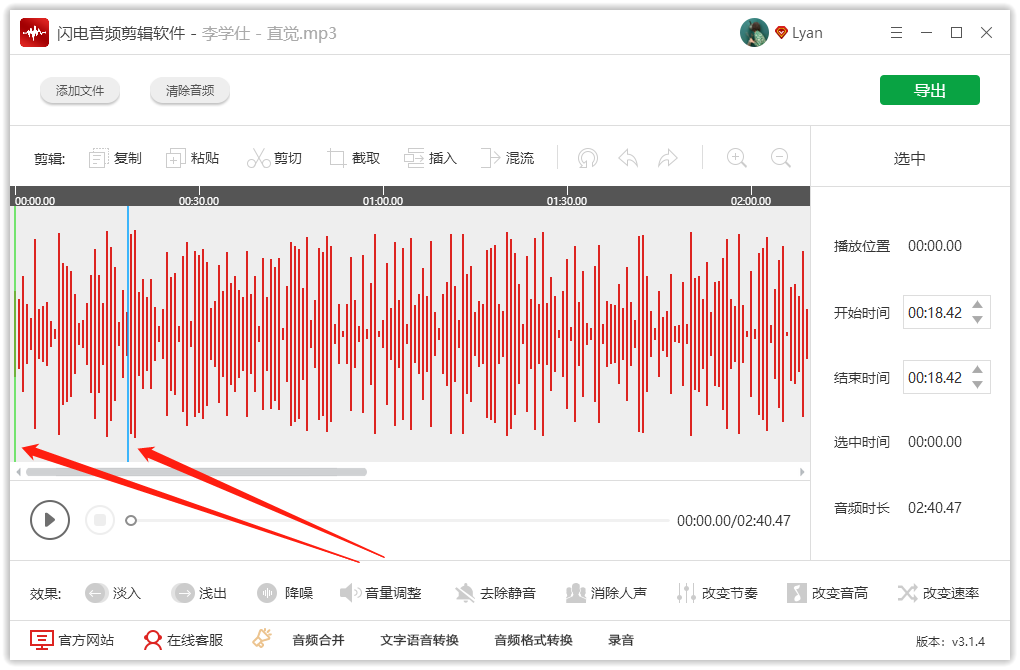Open Volume Adjustment (音量调整)
1020x670 pixels.
(x=381, y=593)
